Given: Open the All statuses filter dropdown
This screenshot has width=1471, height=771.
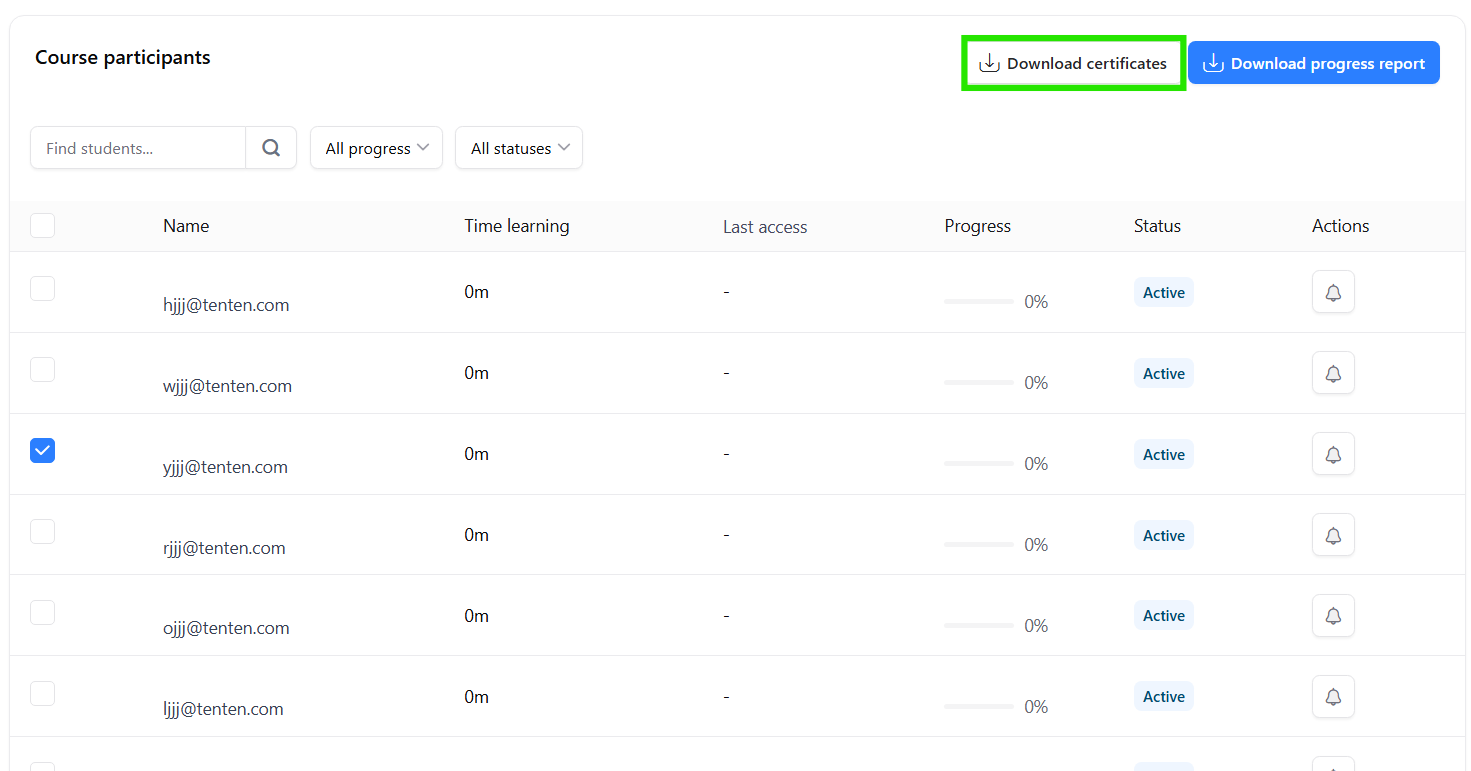Looking at the screenshot, I should pos(519,148).
